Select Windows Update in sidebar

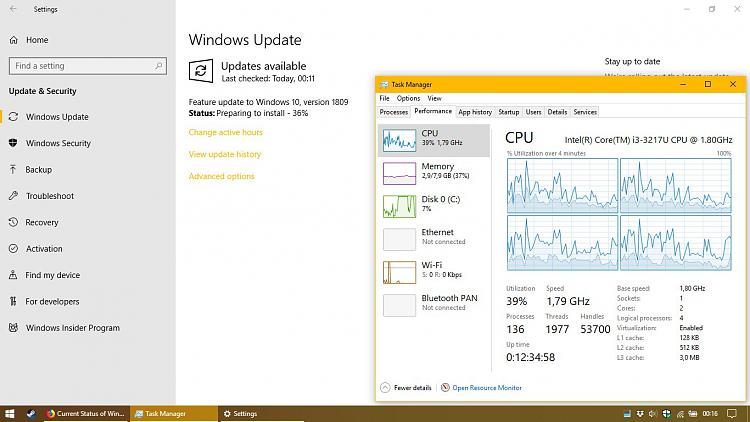(57, 117)
